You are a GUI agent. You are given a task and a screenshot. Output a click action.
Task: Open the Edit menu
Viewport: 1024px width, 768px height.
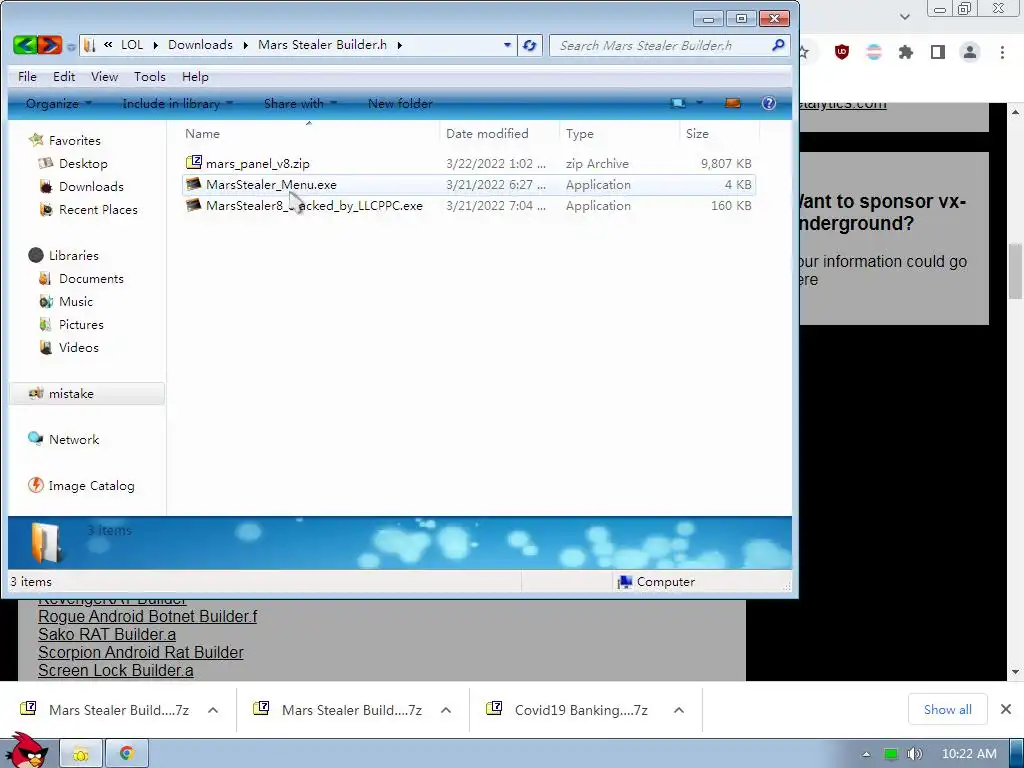(63, 76)
